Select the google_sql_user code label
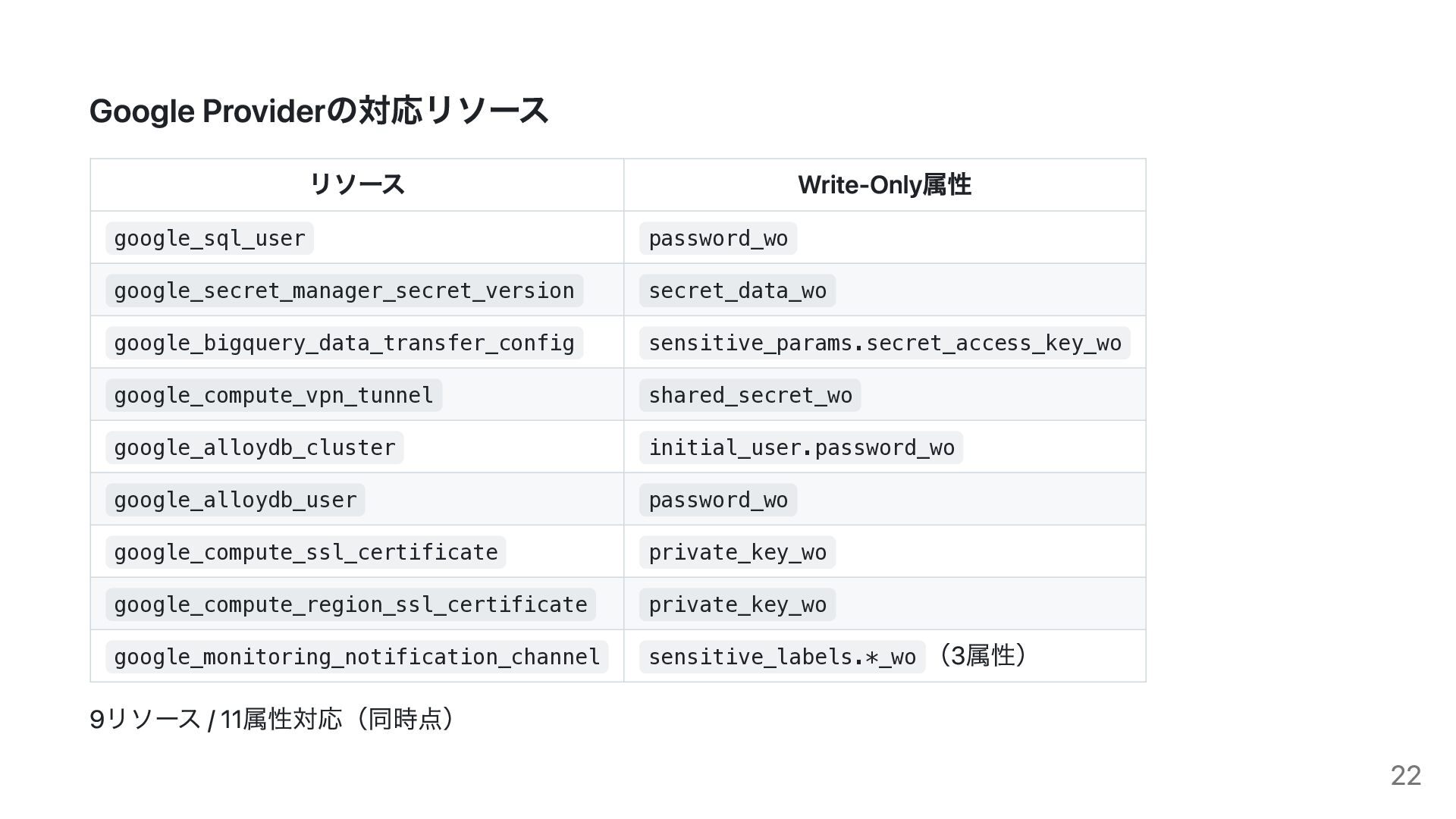Image resolution: width=1456 pixels, height=819 pixels. coord(209,238)
